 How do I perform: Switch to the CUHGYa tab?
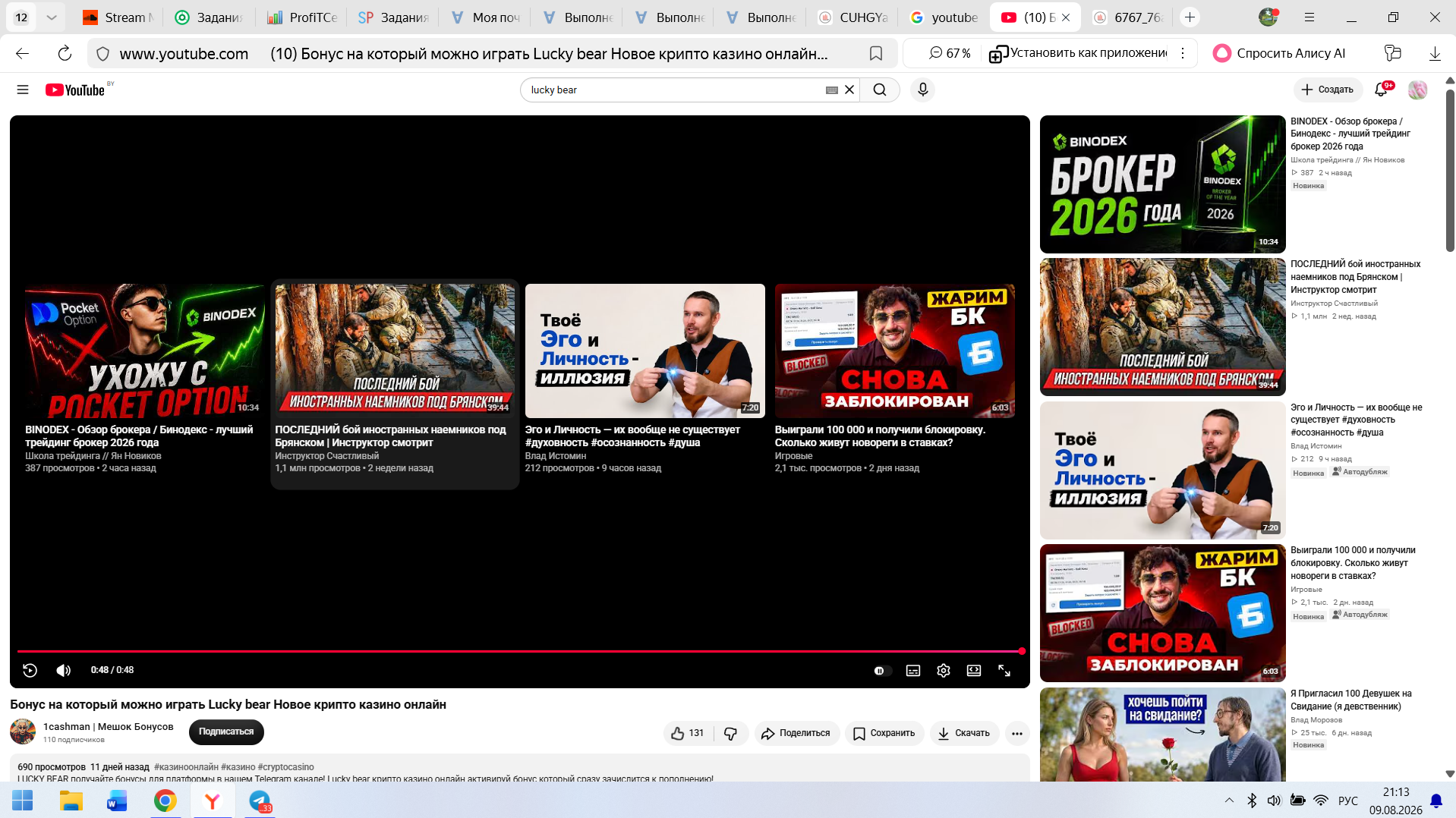(853, 17)
